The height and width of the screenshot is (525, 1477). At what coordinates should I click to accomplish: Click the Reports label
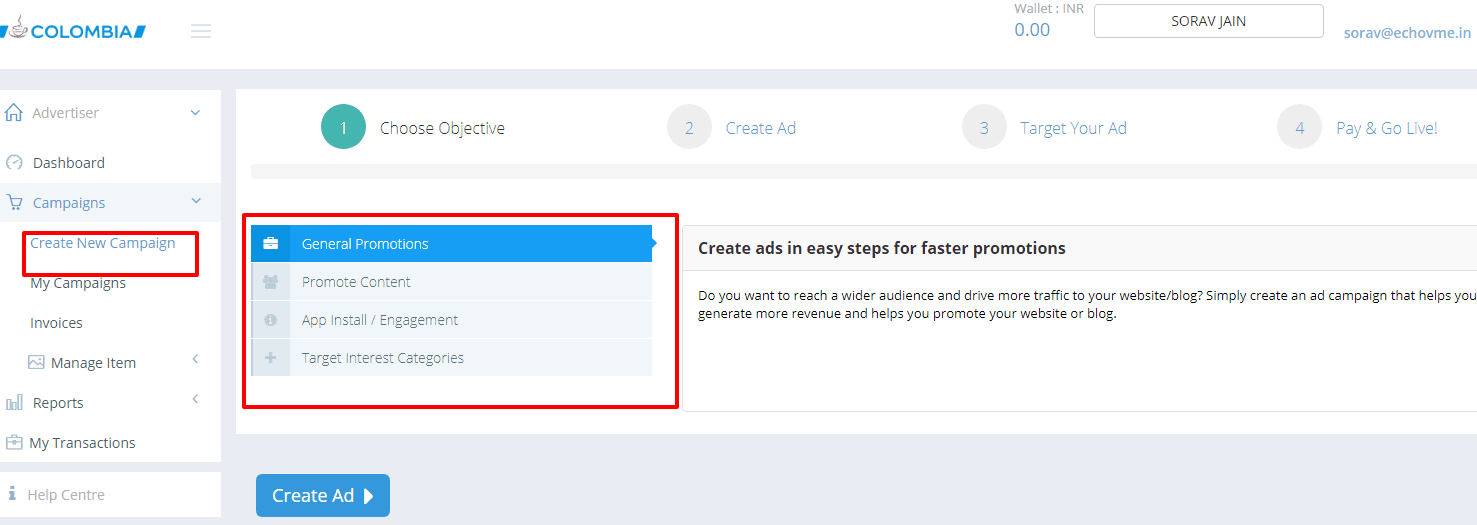pyautogui.click(x=58, y=403)
